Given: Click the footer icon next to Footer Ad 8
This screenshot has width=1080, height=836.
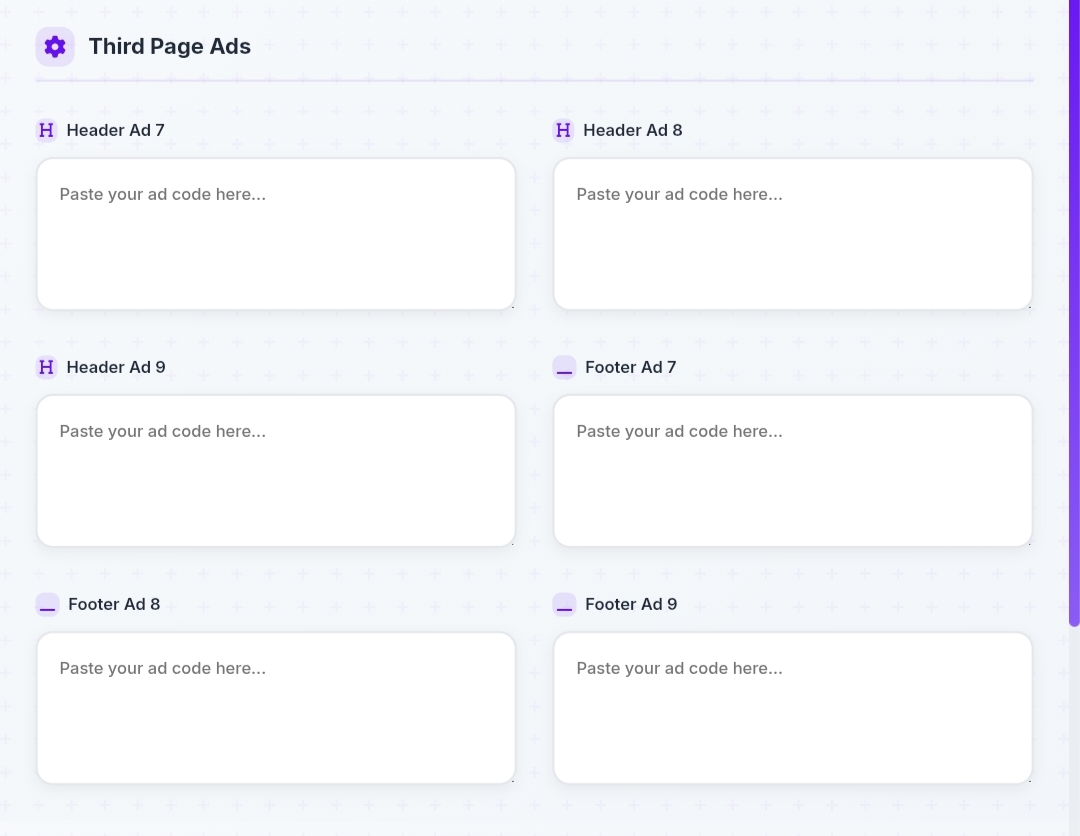Looking at the screenshot, I should pos(47,605).
